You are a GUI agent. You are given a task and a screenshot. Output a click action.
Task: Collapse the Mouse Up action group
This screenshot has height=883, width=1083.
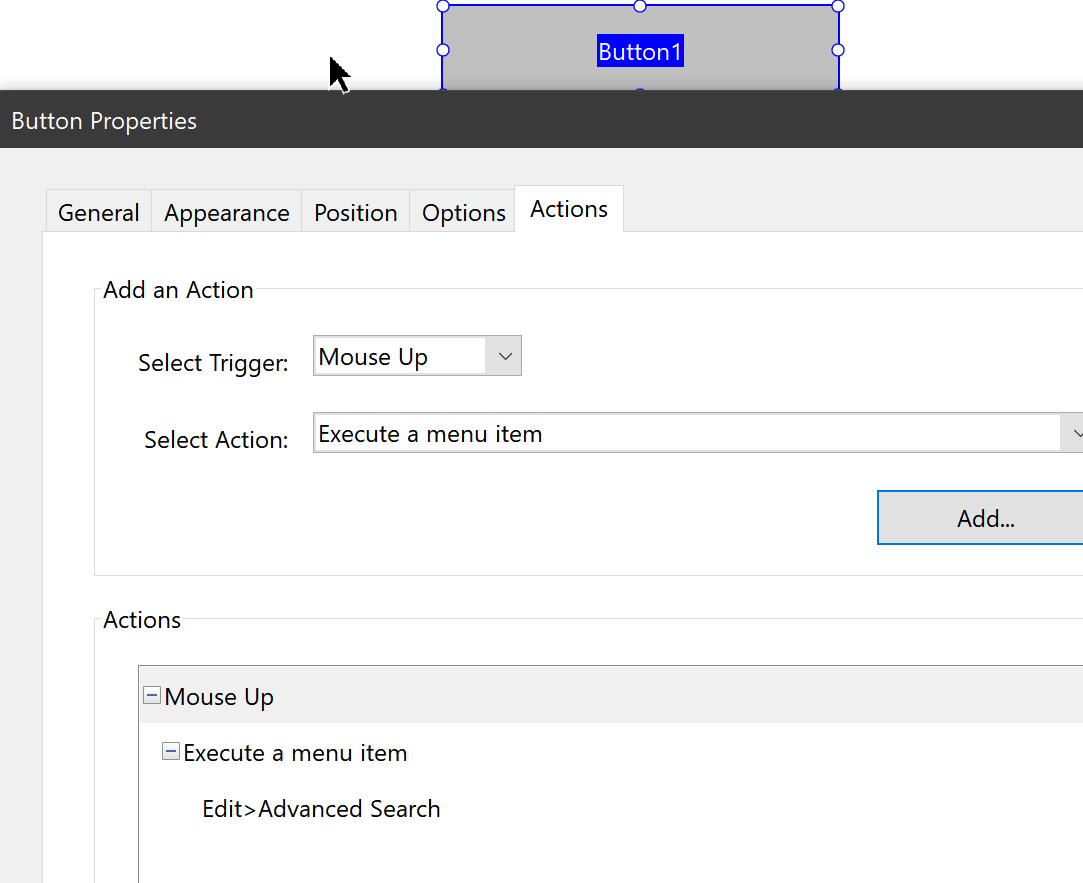coord(151,695)
